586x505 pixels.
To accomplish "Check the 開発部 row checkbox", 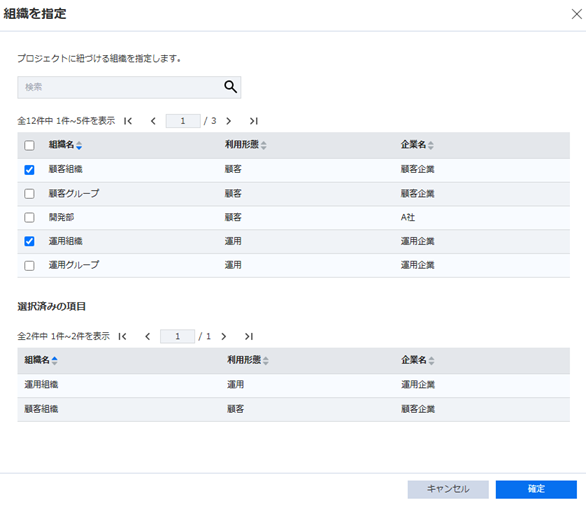I will (29, 218).
